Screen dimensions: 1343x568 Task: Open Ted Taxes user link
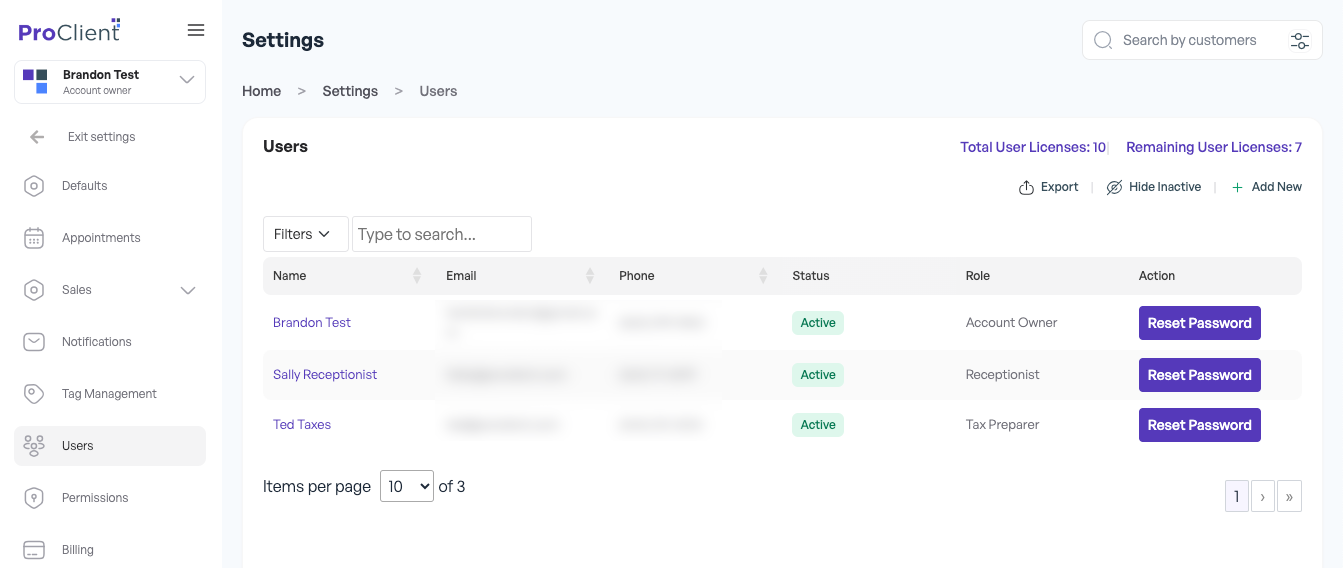(x=302, y=425)
